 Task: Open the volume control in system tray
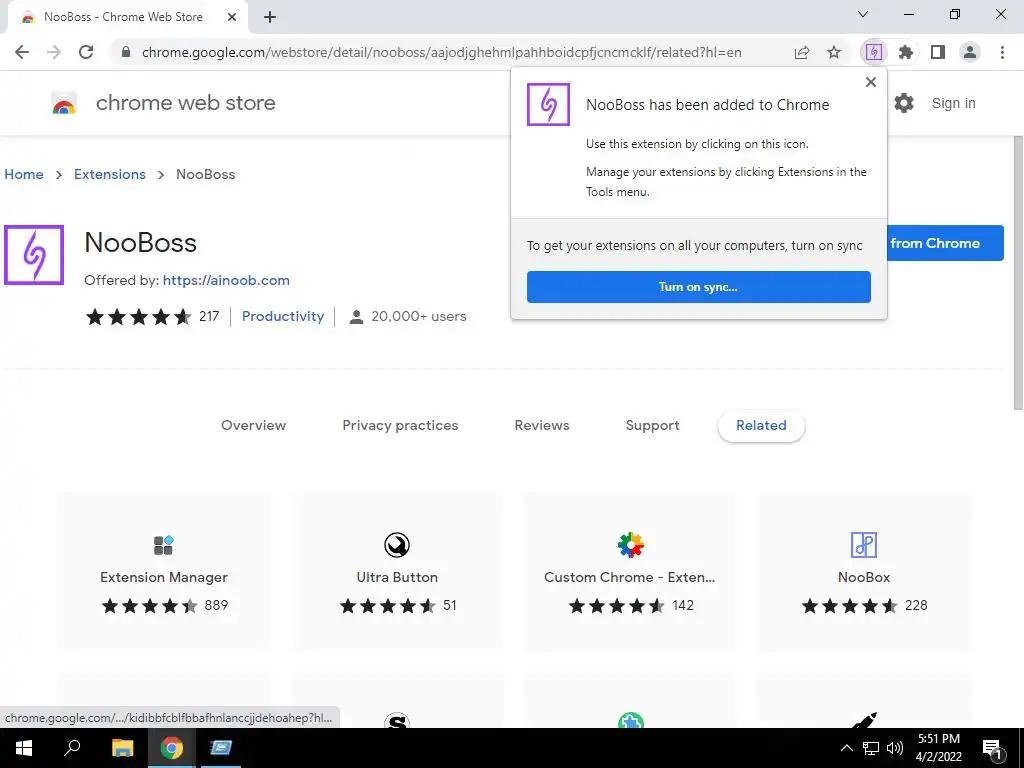[x=895, y=748]
